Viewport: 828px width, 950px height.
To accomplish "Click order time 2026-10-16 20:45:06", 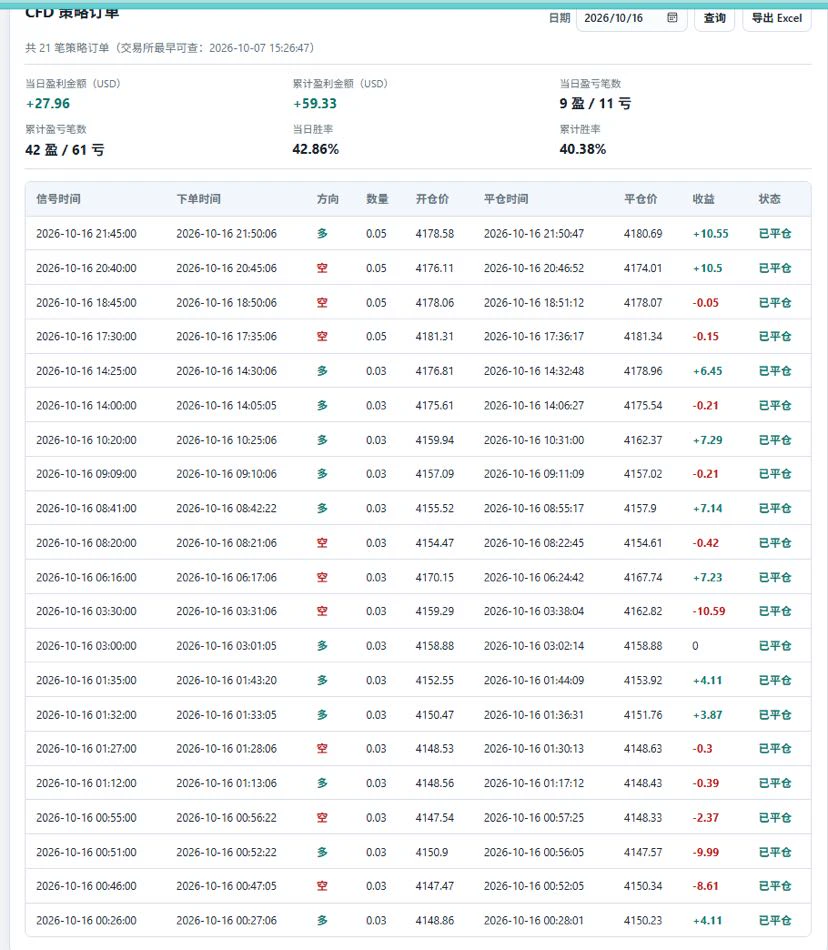I will pos(227,268).
